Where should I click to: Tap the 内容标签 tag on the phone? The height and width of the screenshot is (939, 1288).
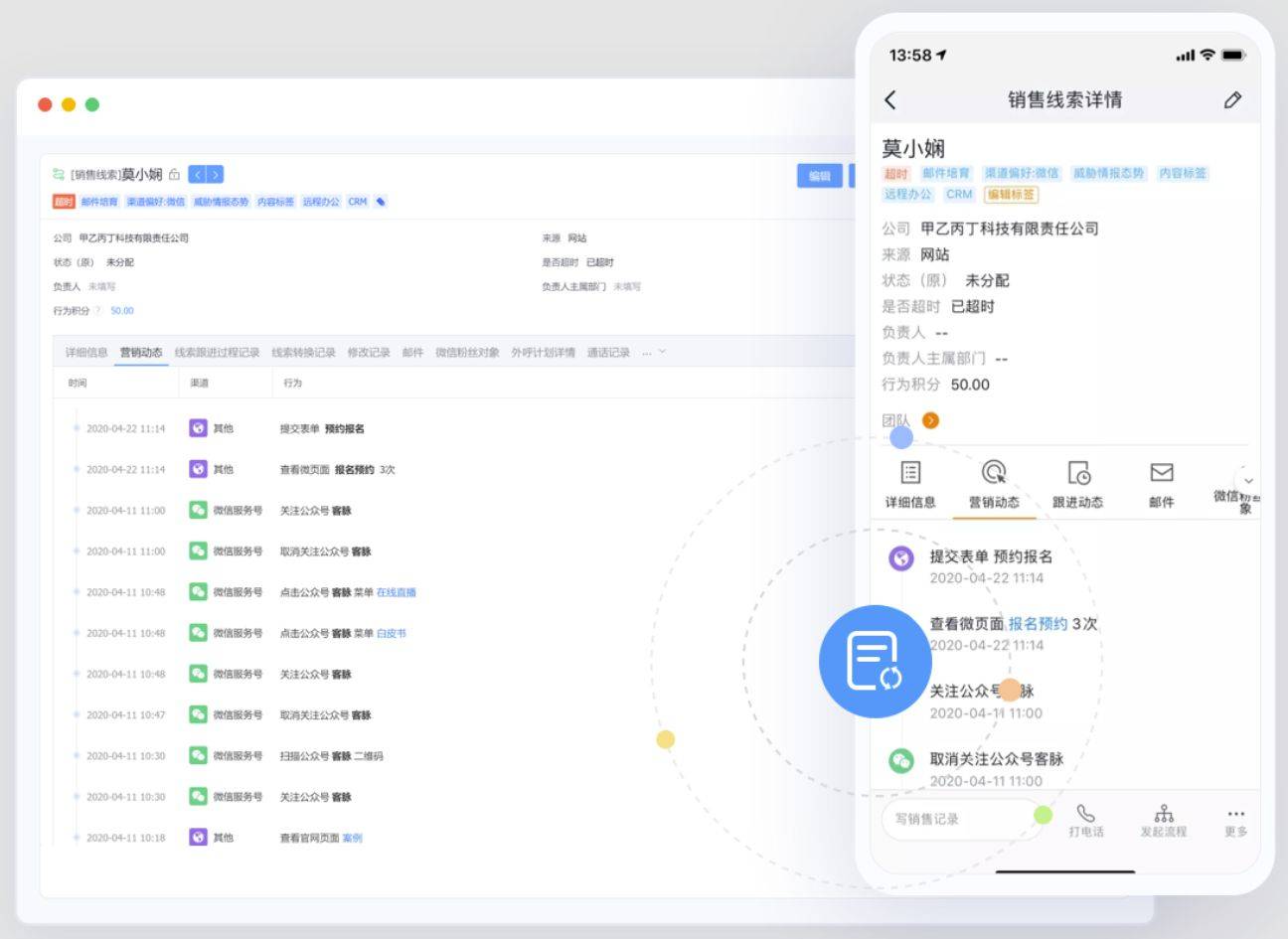(1183, 173)
